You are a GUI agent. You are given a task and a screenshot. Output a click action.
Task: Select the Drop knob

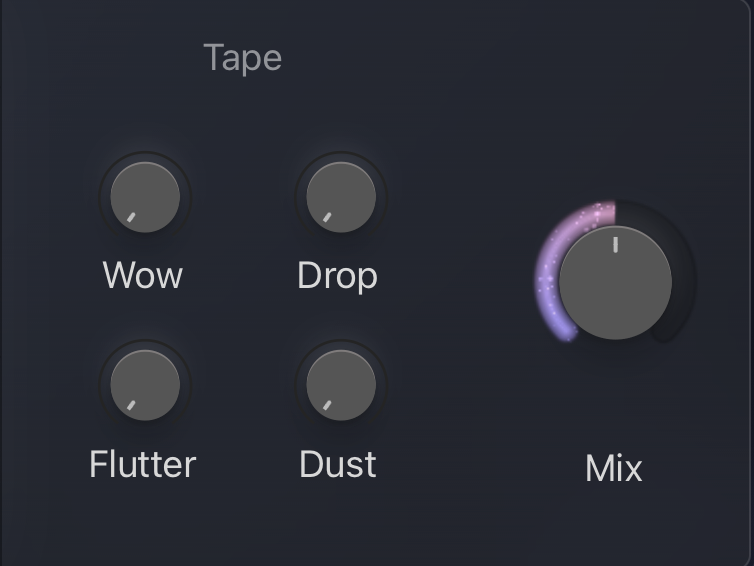coord(340,197)
